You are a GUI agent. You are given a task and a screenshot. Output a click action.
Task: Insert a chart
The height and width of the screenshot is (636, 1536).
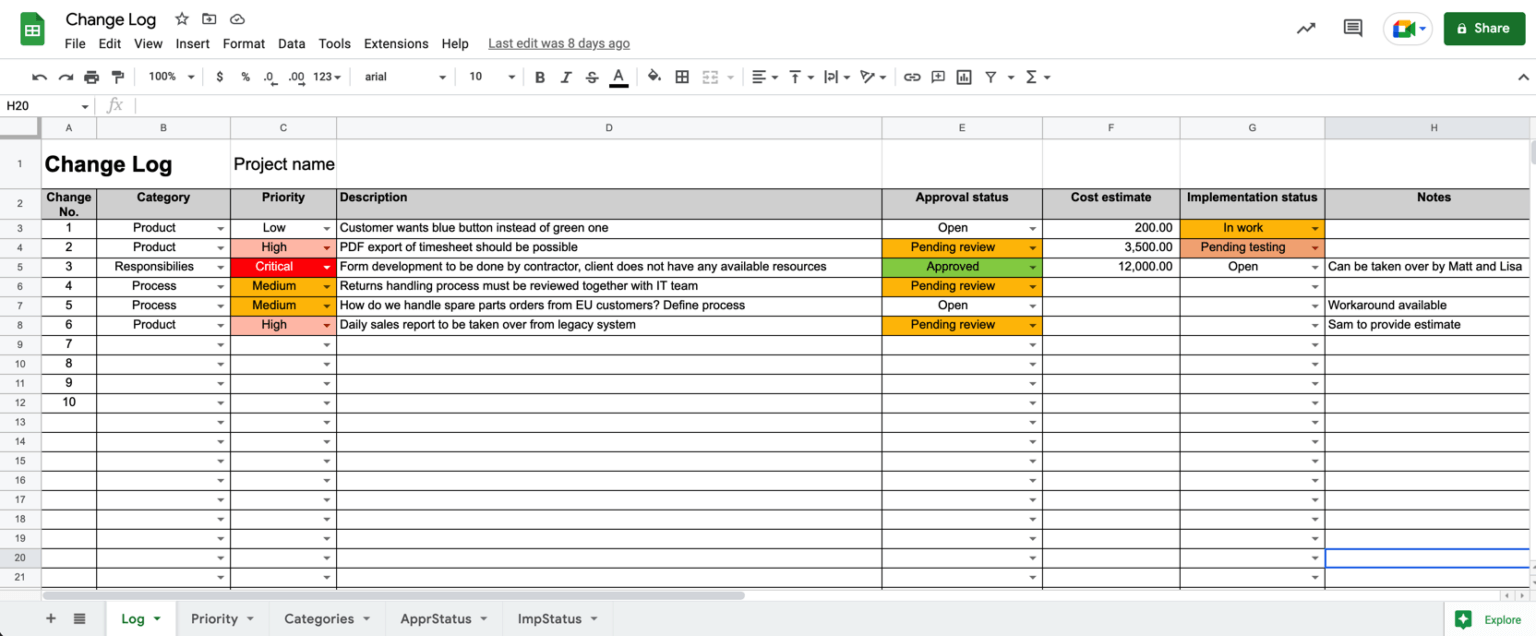[963, 76]
